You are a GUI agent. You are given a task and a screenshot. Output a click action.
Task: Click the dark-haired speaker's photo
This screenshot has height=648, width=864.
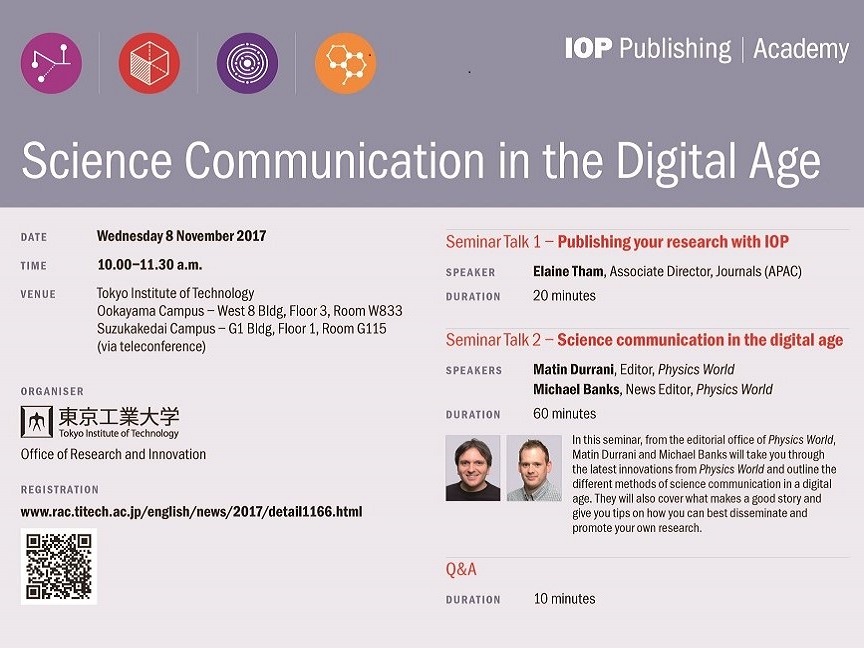coord(473,468)
